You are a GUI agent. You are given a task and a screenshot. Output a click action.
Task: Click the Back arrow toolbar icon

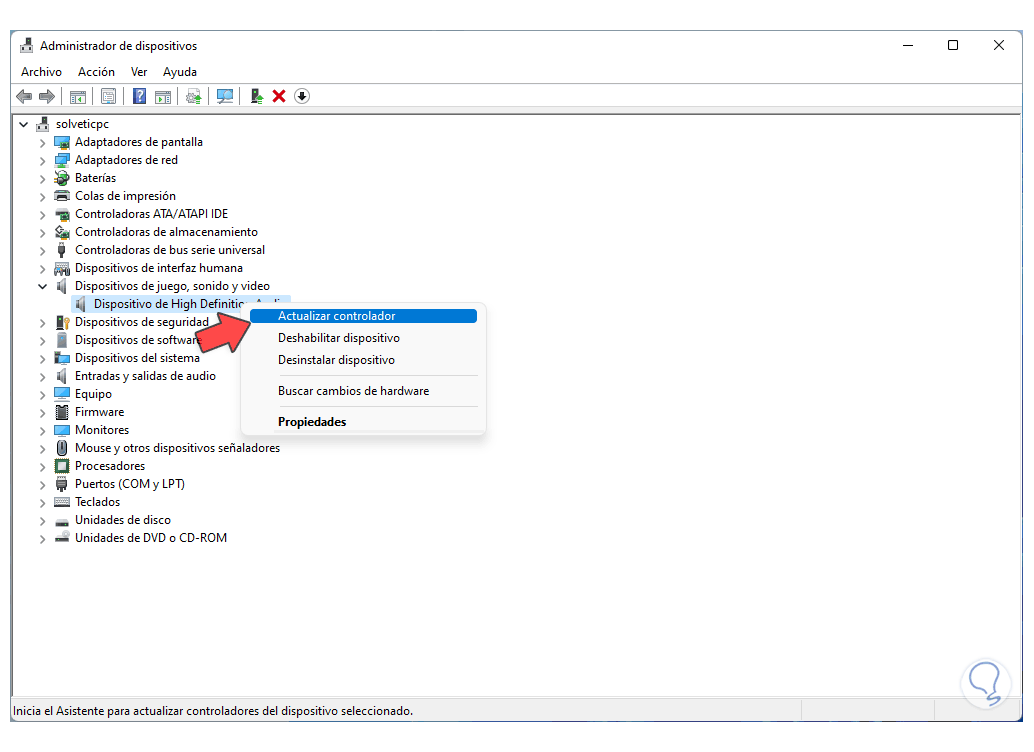click(x=24, y=97)
